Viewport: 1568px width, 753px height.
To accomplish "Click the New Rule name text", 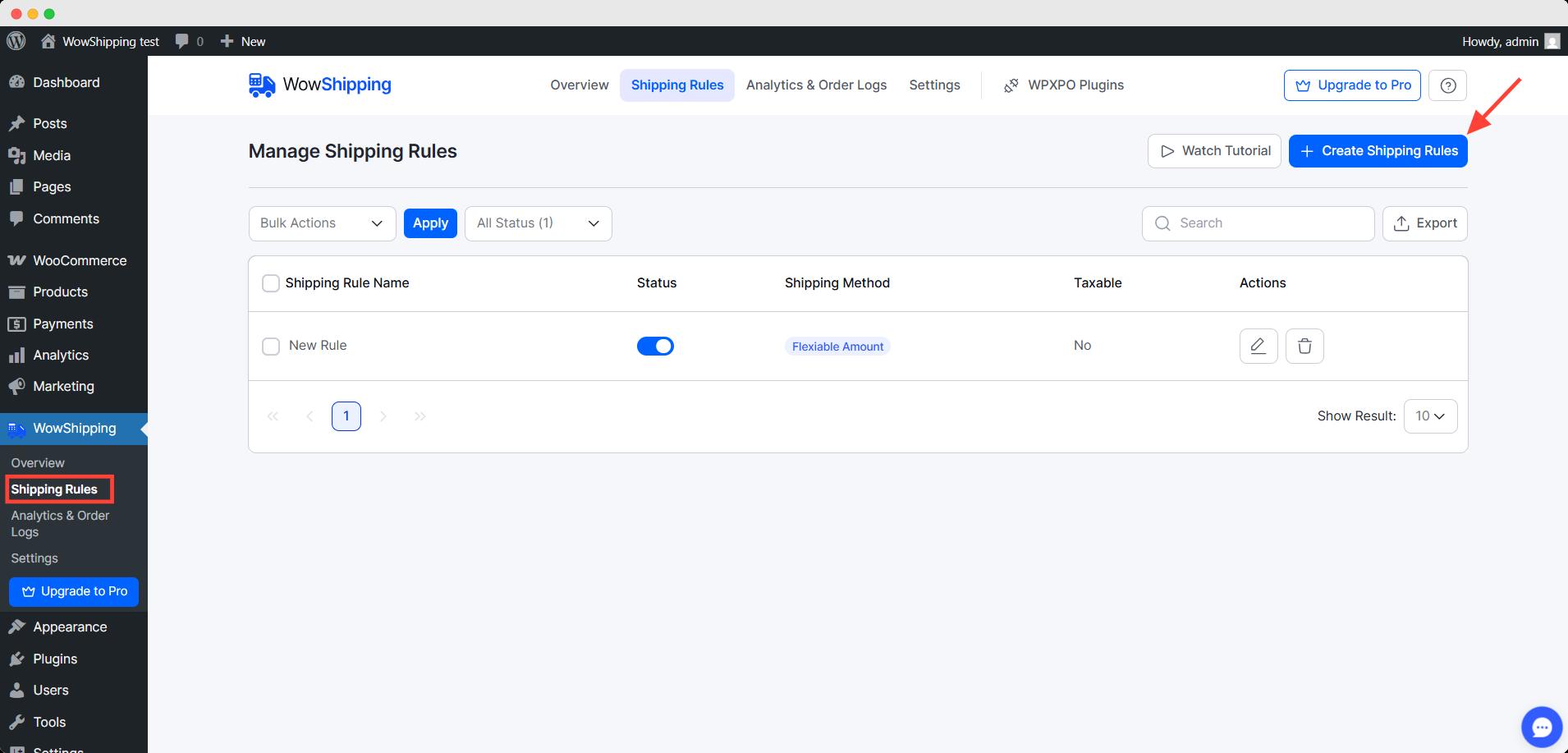I will click(318, 346).
